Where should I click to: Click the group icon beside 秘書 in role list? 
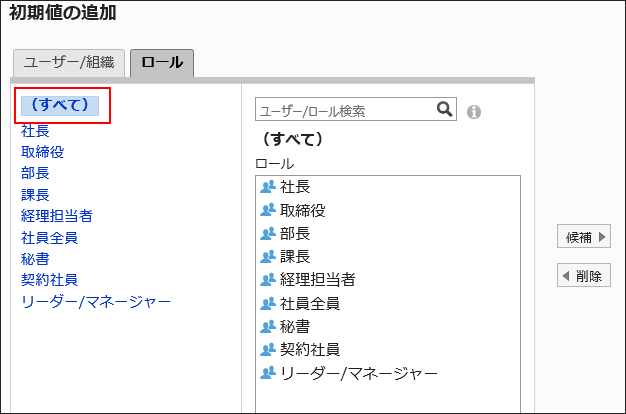point(268,327)
